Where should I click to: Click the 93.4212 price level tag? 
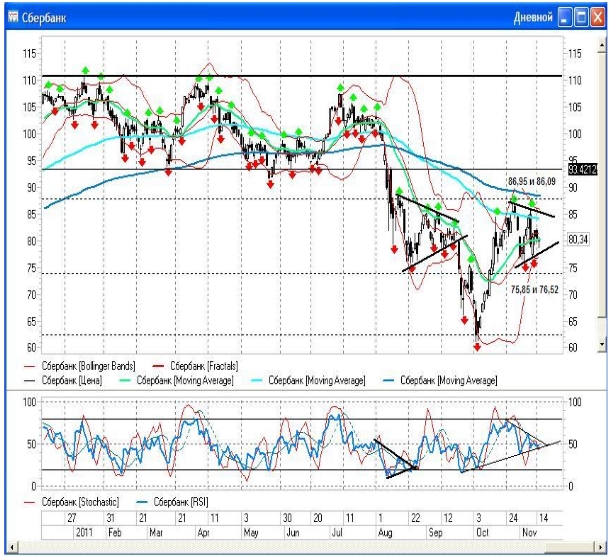click(x=582, y=170)
